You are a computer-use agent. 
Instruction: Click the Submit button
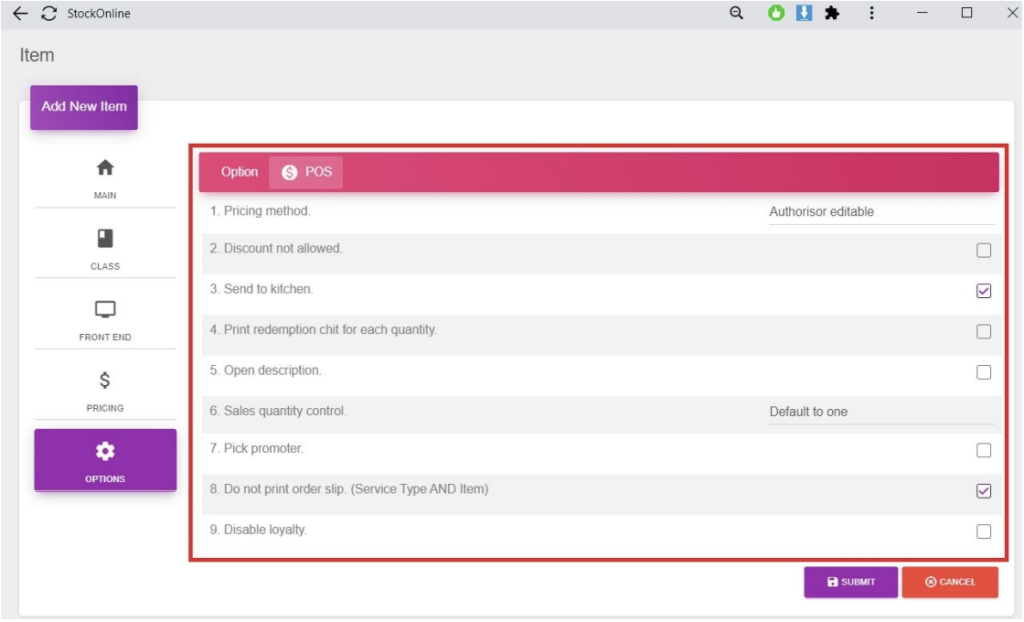pos(850,582)
